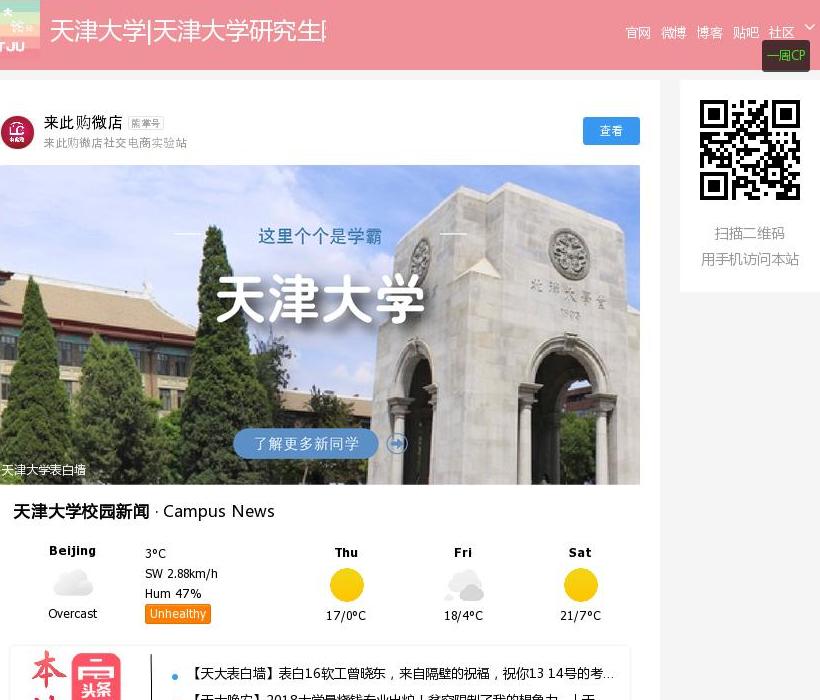Click the 扫描二维码 text
The image size is (820, 700).
click(x=750, y=233)
